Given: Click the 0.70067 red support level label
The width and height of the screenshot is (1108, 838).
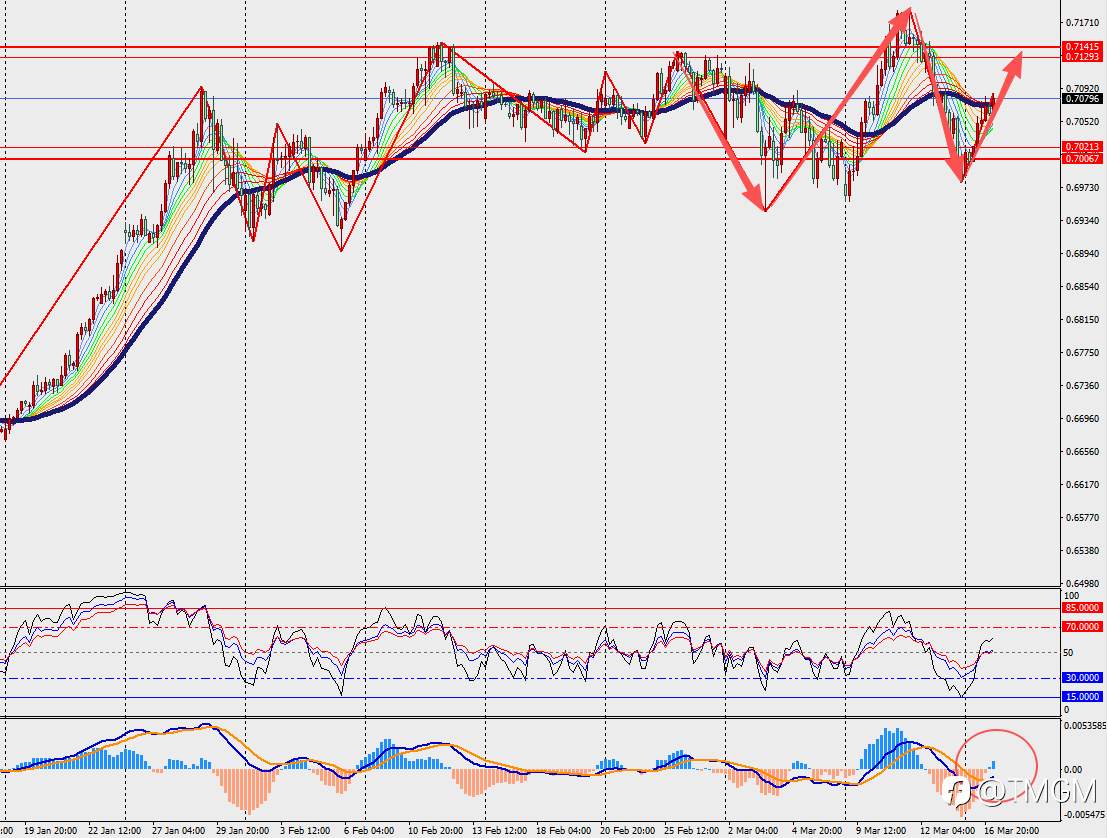Looking at the screenshot, I should [1081, 158].
